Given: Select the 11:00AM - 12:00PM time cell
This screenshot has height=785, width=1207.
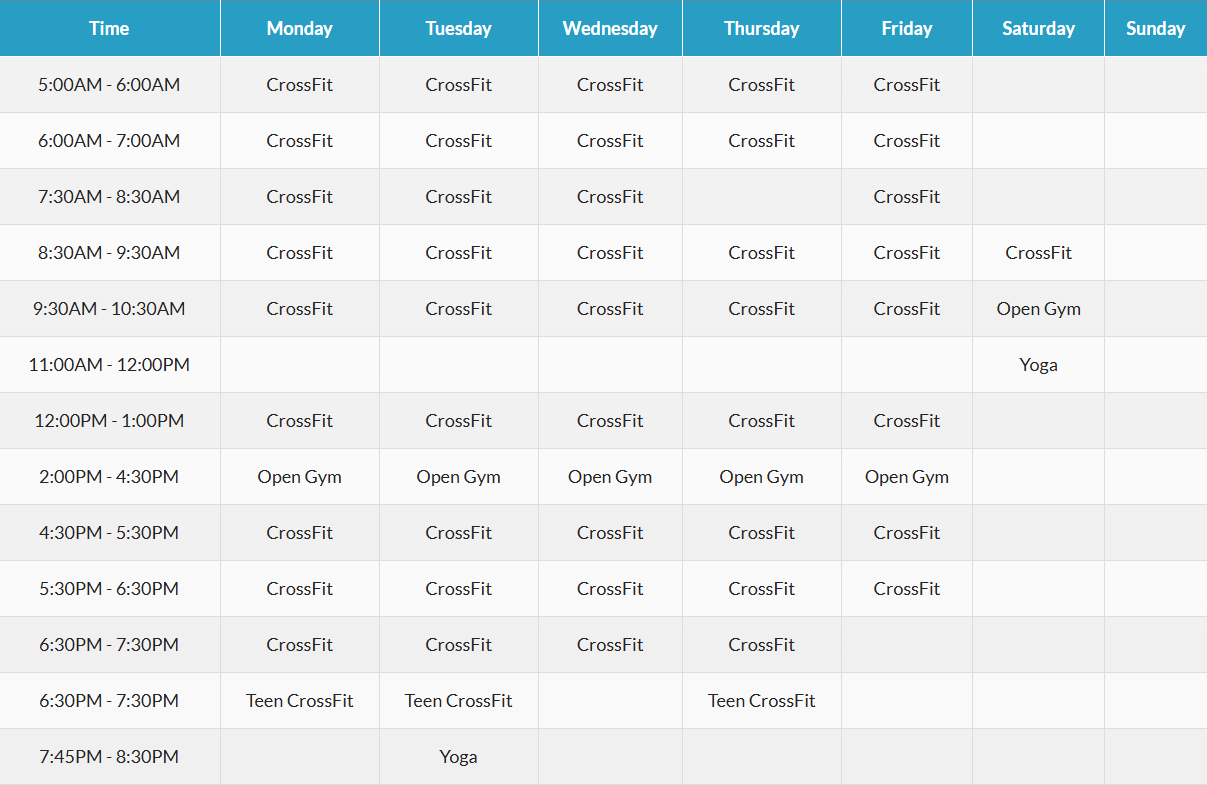Looking at the screenshot, I should pyautogui.click(x=109, y=365).
